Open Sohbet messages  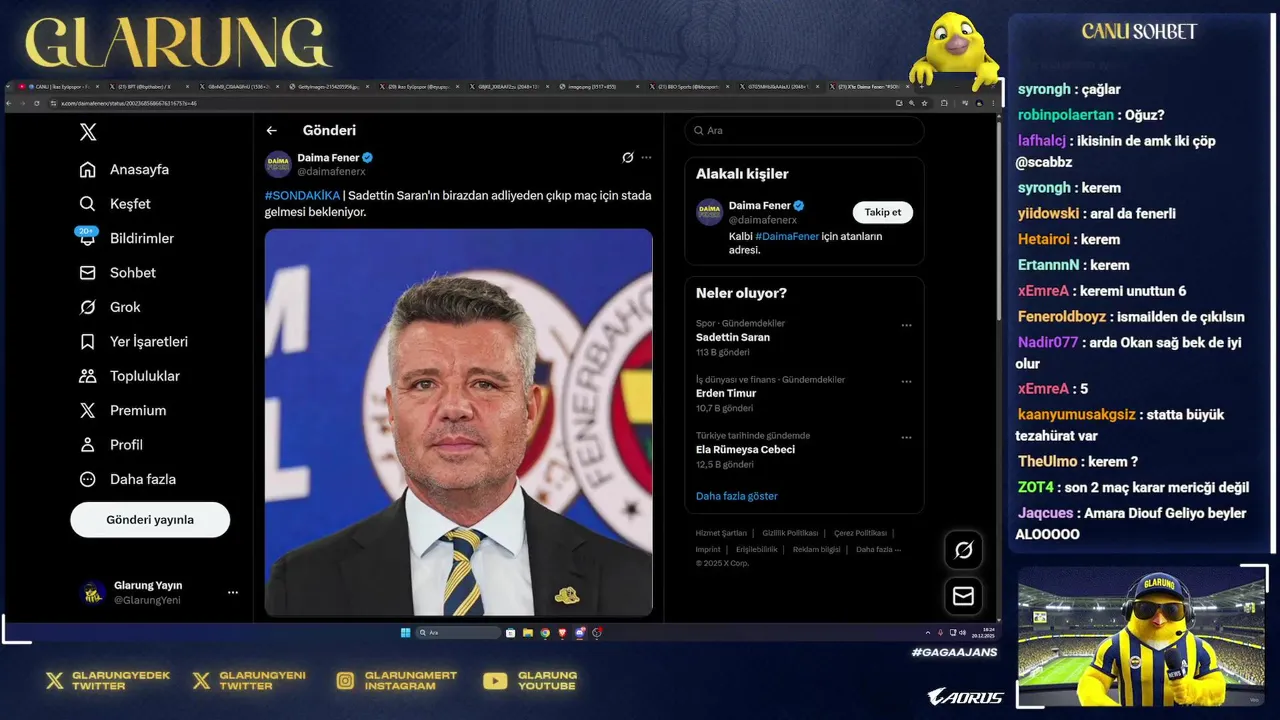pos(118,272)
